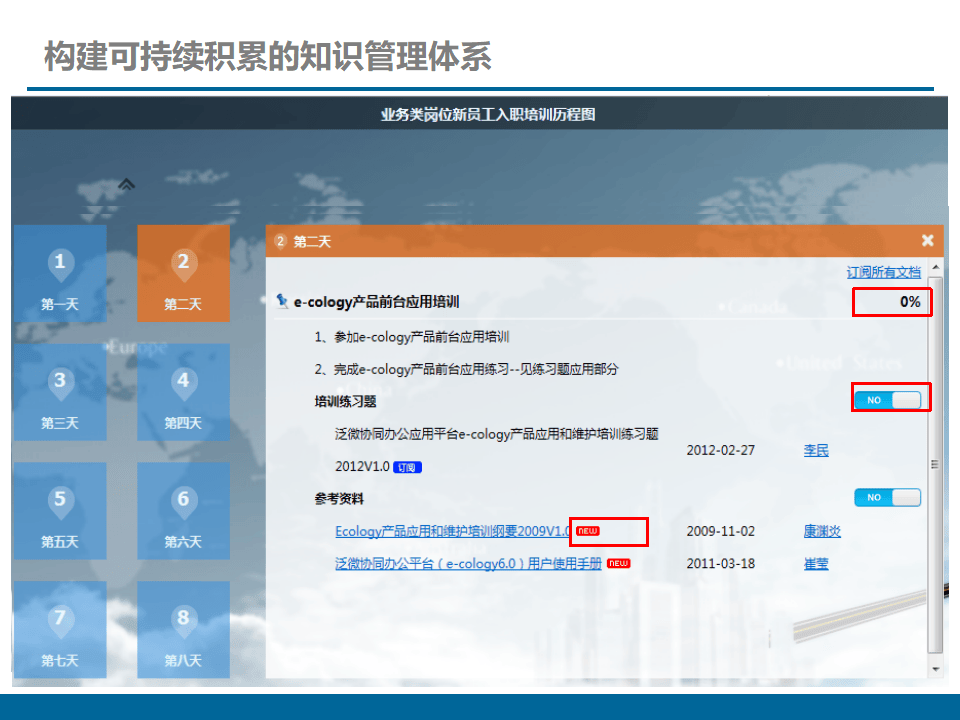Click the 0% progress indicator
Screen dimensions: 960x720
(x=910, y=302)
